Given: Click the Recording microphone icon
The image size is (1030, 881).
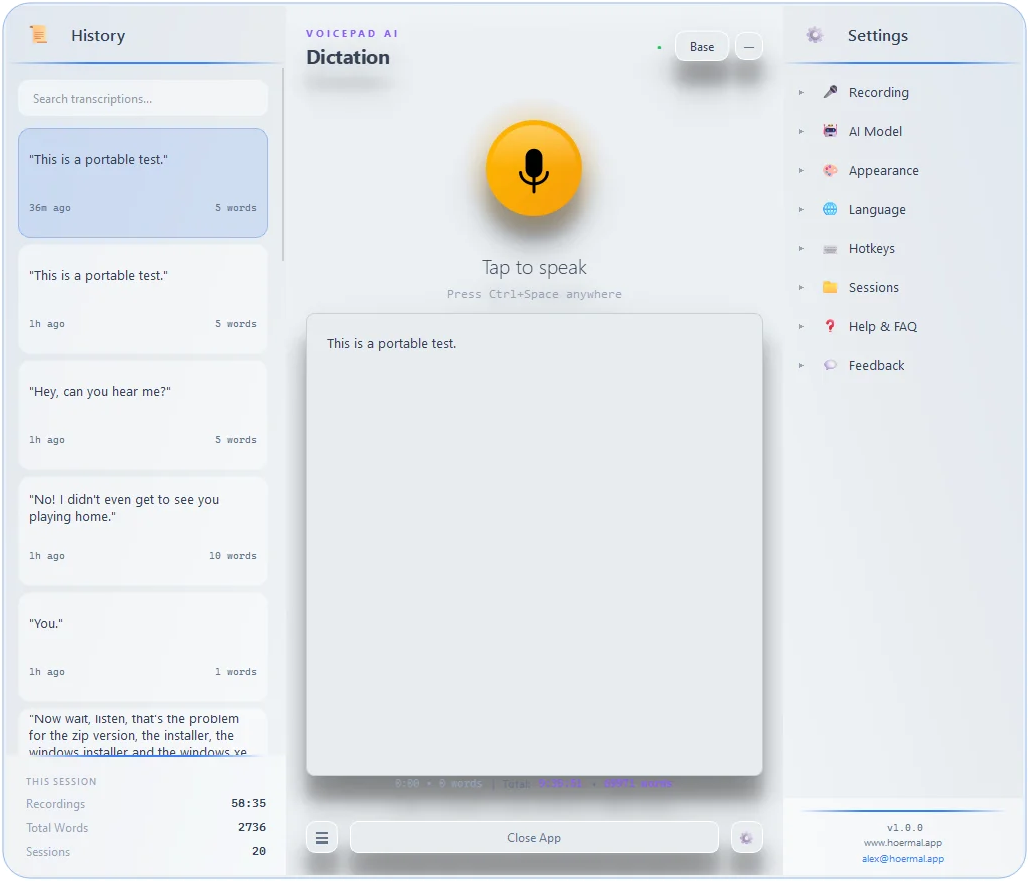Looking at the screenshot, I should pyautogui.click(x=830, y=92).
